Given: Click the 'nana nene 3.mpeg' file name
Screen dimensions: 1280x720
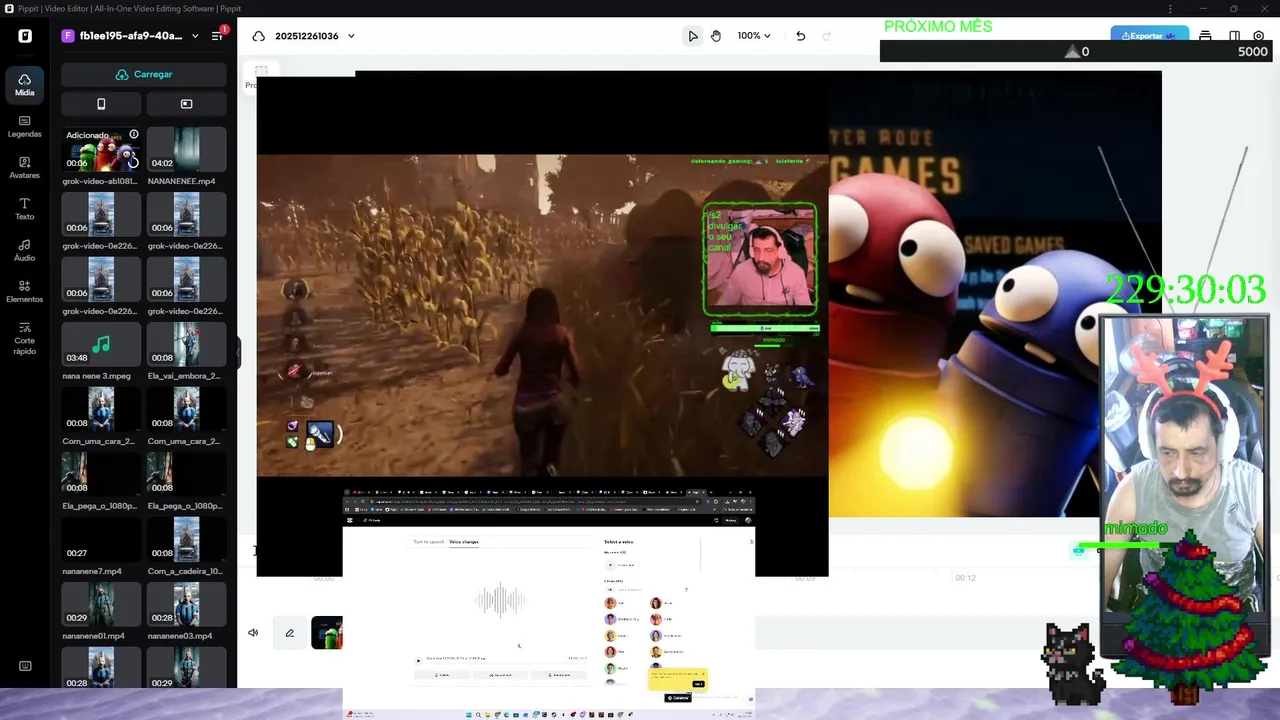Looking at the screenshot, I should coord(97,376).
